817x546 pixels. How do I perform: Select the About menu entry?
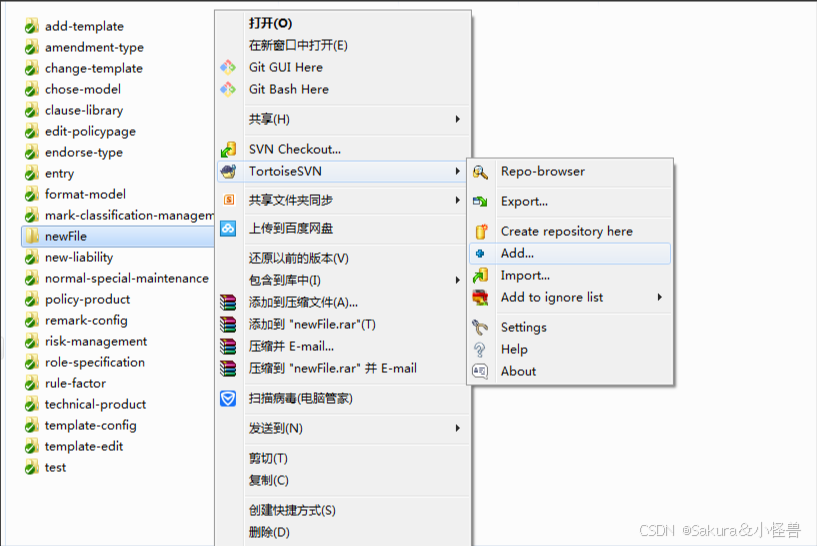518,371
